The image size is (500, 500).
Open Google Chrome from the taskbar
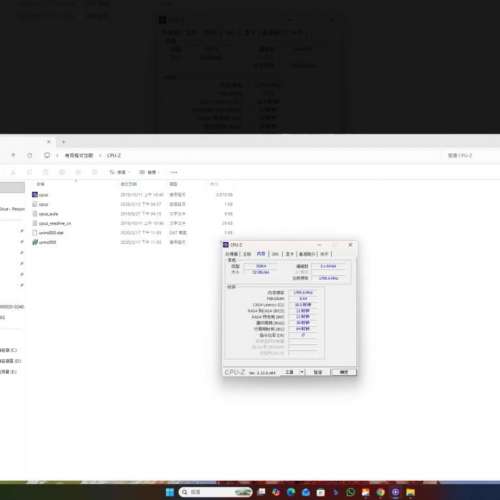tap(380, 492)
